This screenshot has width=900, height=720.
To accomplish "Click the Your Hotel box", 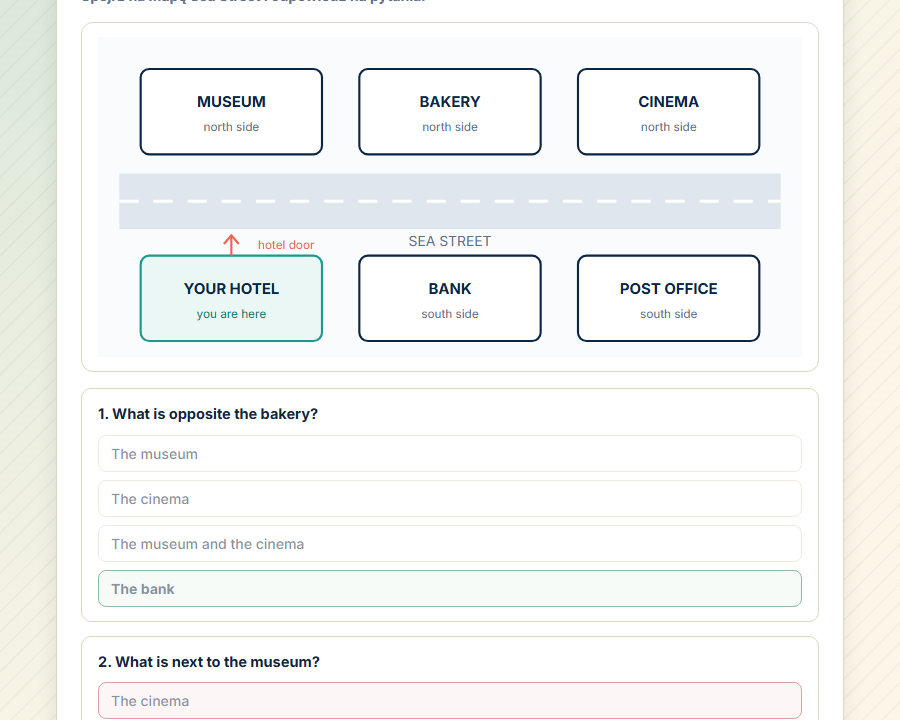I will (231, 299).
